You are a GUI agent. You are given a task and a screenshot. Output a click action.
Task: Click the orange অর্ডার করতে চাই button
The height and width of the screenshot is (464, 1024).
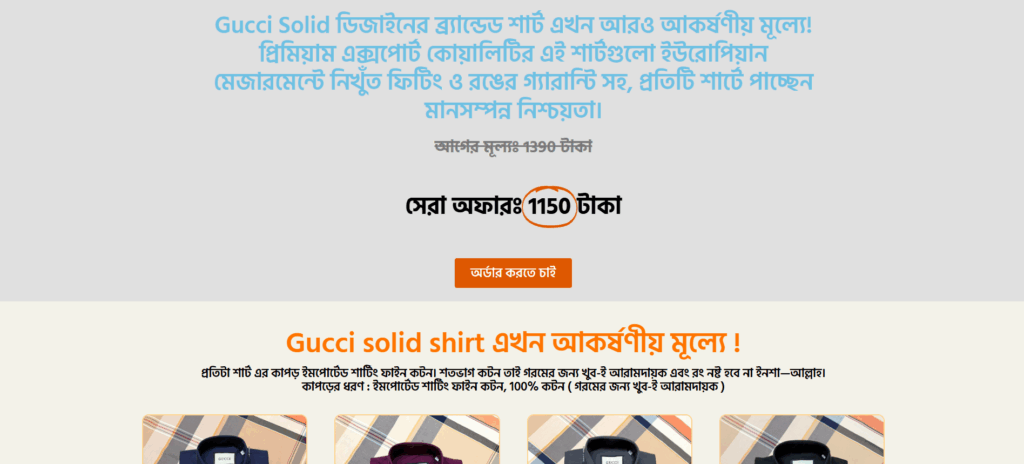[x=513, y=273]
